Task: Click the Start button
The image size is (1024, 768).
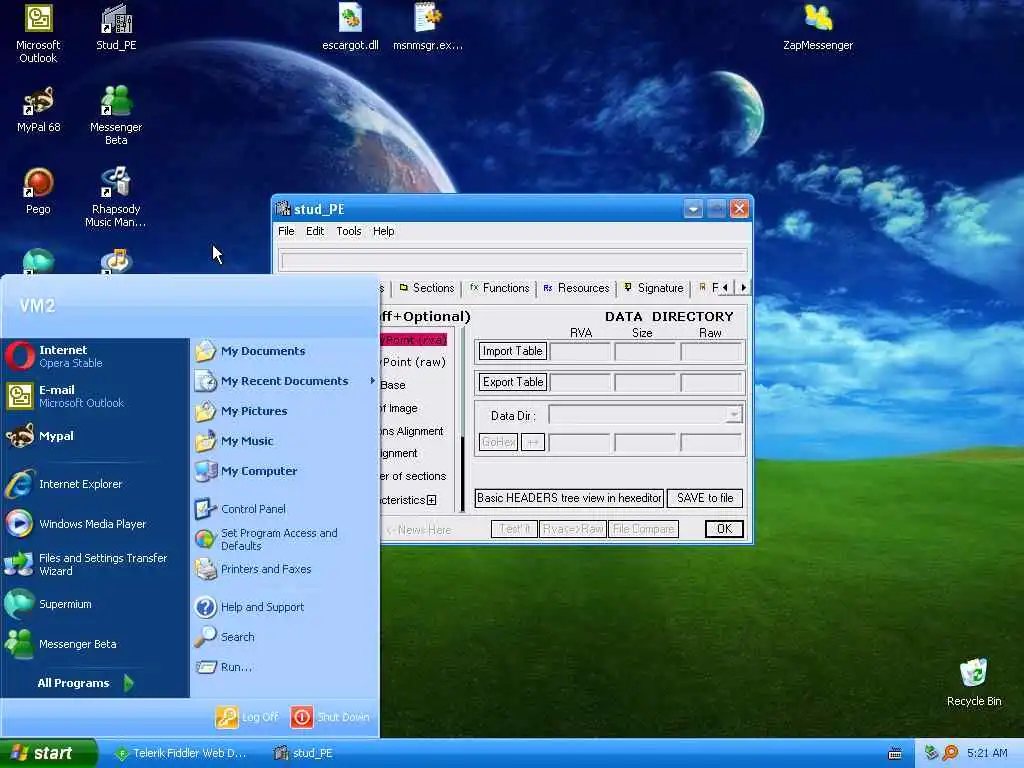Action: point(48,753)
